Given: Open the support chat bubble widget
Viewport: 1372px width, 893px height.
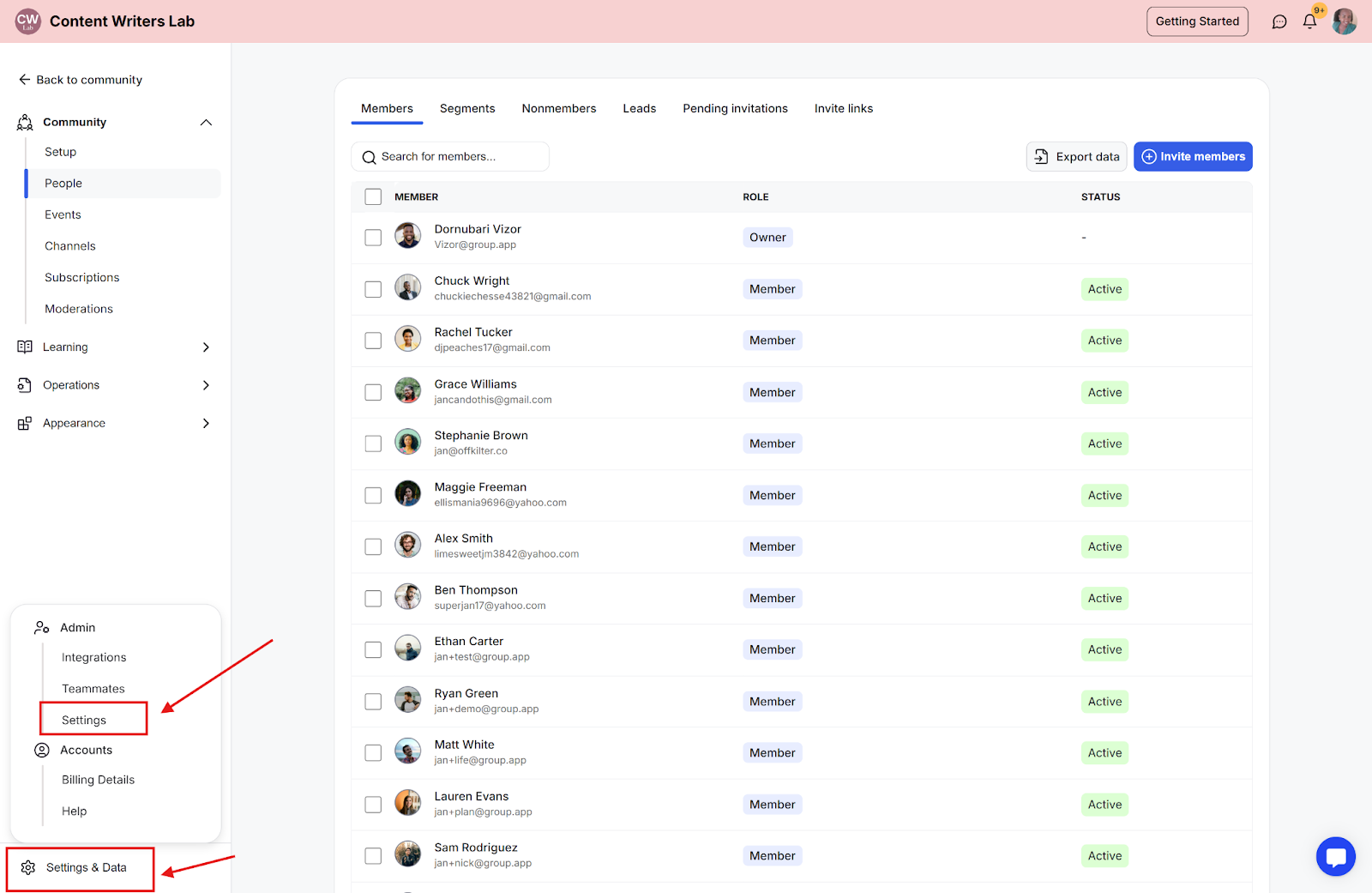Looking at the screenshot, I should click(1336, 856).
